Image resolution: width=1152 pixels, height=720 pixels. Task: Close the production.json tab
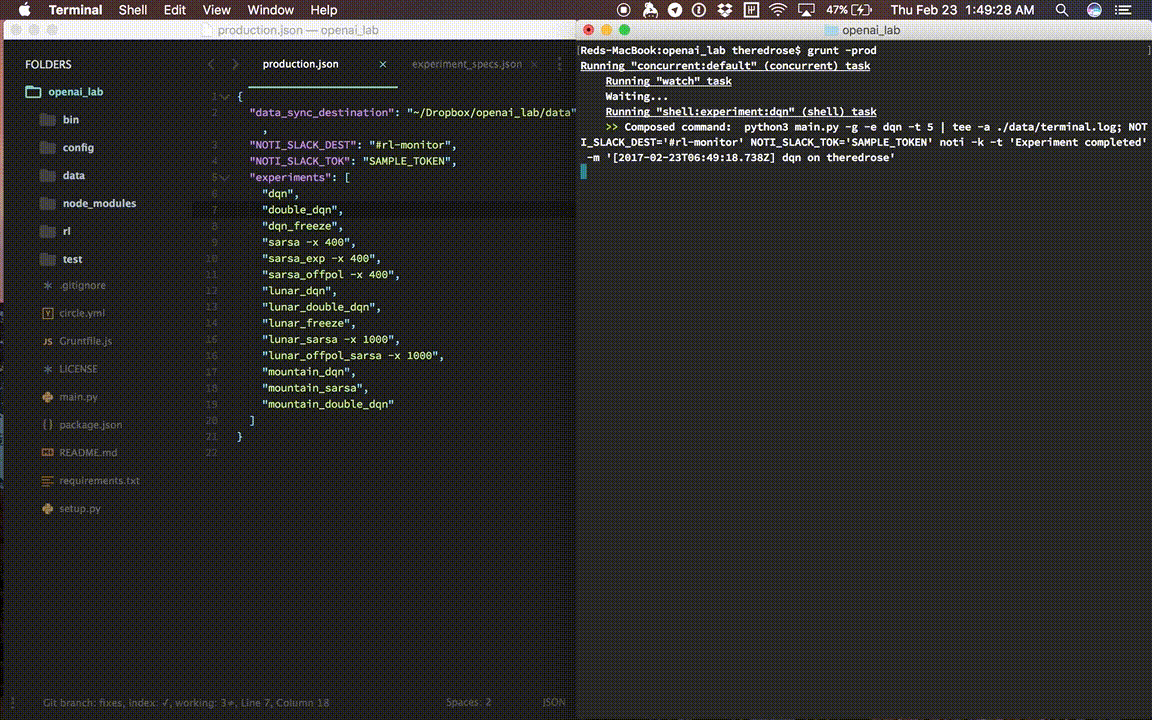383,65
